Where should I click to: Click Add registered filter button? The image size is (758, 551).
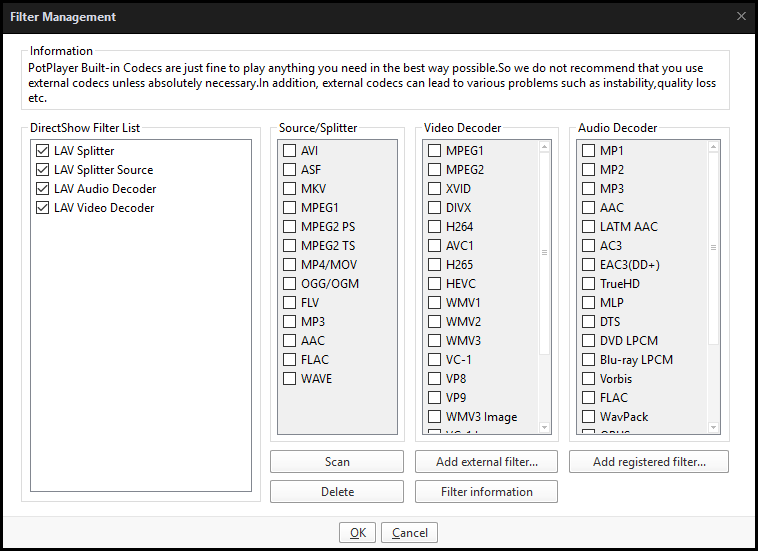tap(649, 462)
